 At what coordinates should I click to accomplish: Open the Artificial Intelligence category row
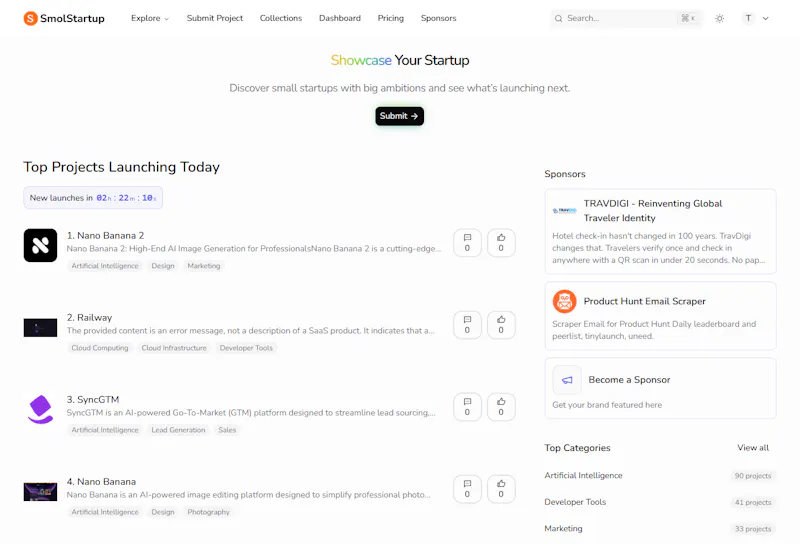coord(660,476)
